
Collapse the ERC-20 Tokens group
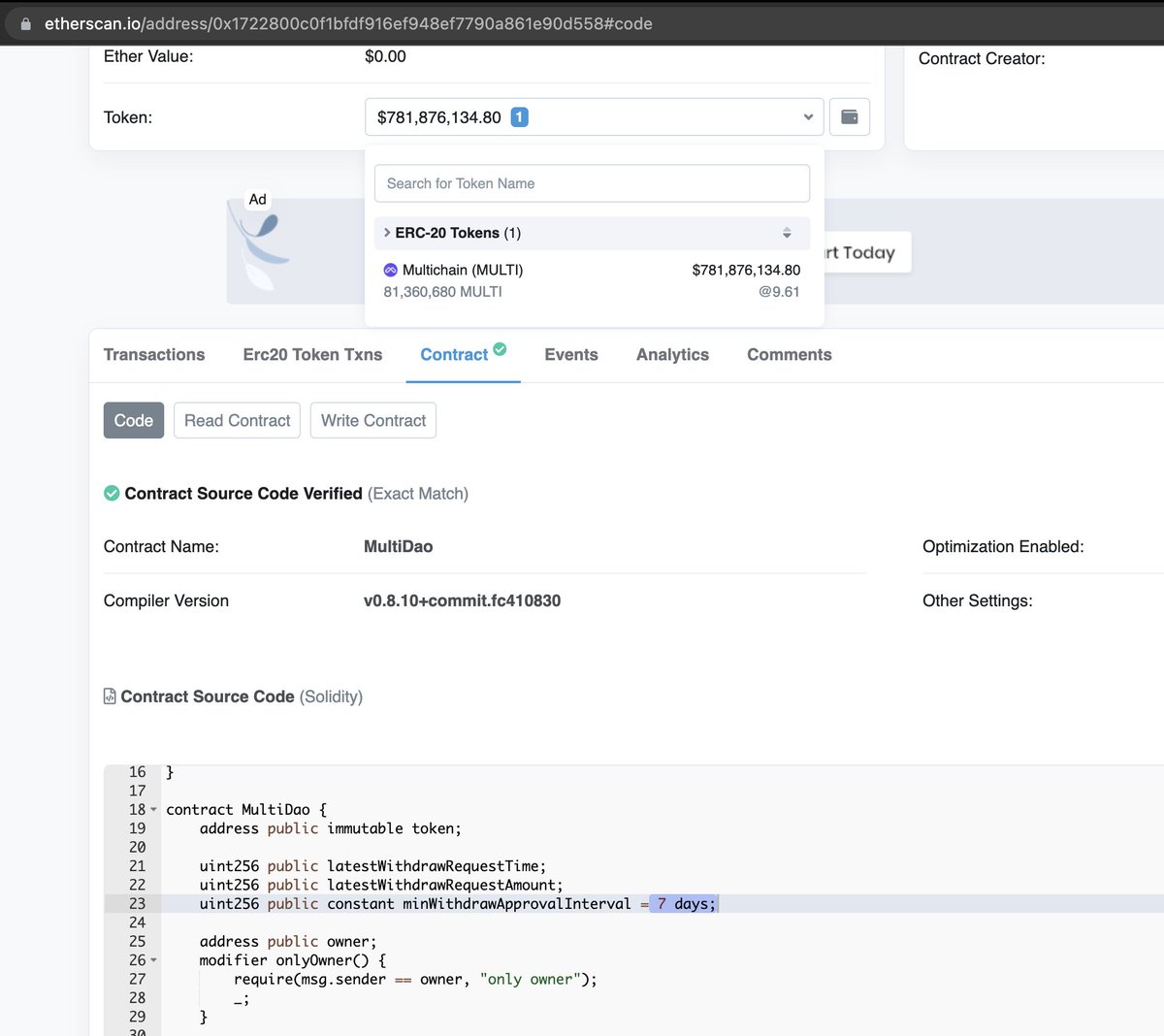(x=387, y=233)
